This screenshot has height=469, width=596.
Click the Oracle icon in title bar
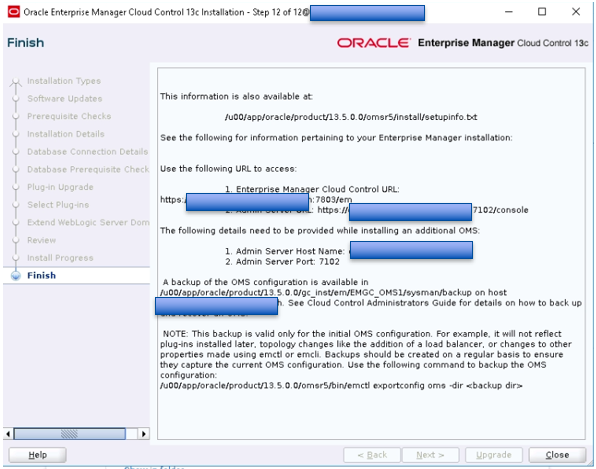pyautogui.click(x=14, y=12)
